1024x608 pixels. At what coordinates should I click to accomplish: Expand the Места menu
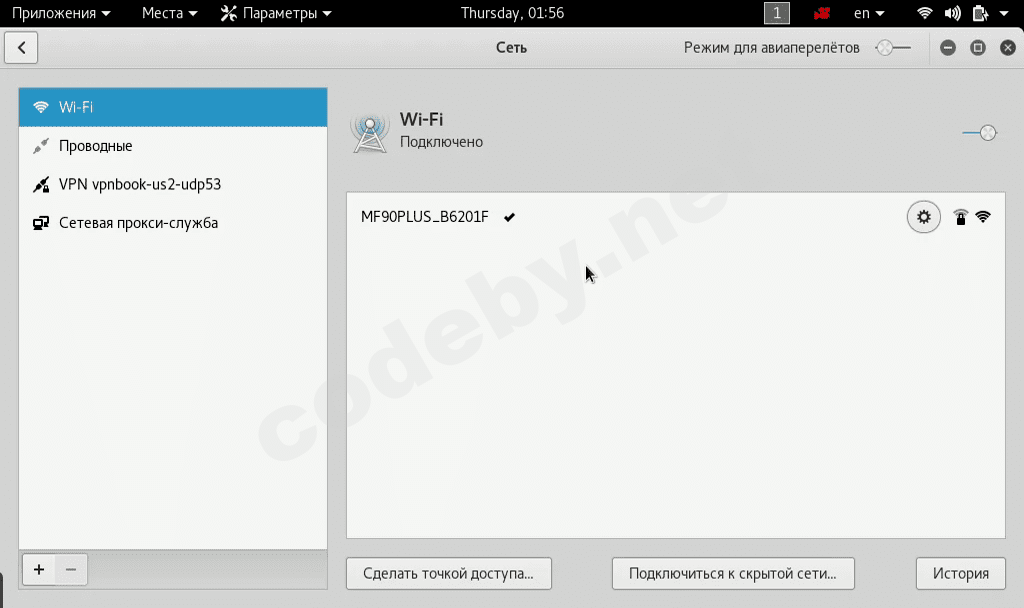(169, 13)
